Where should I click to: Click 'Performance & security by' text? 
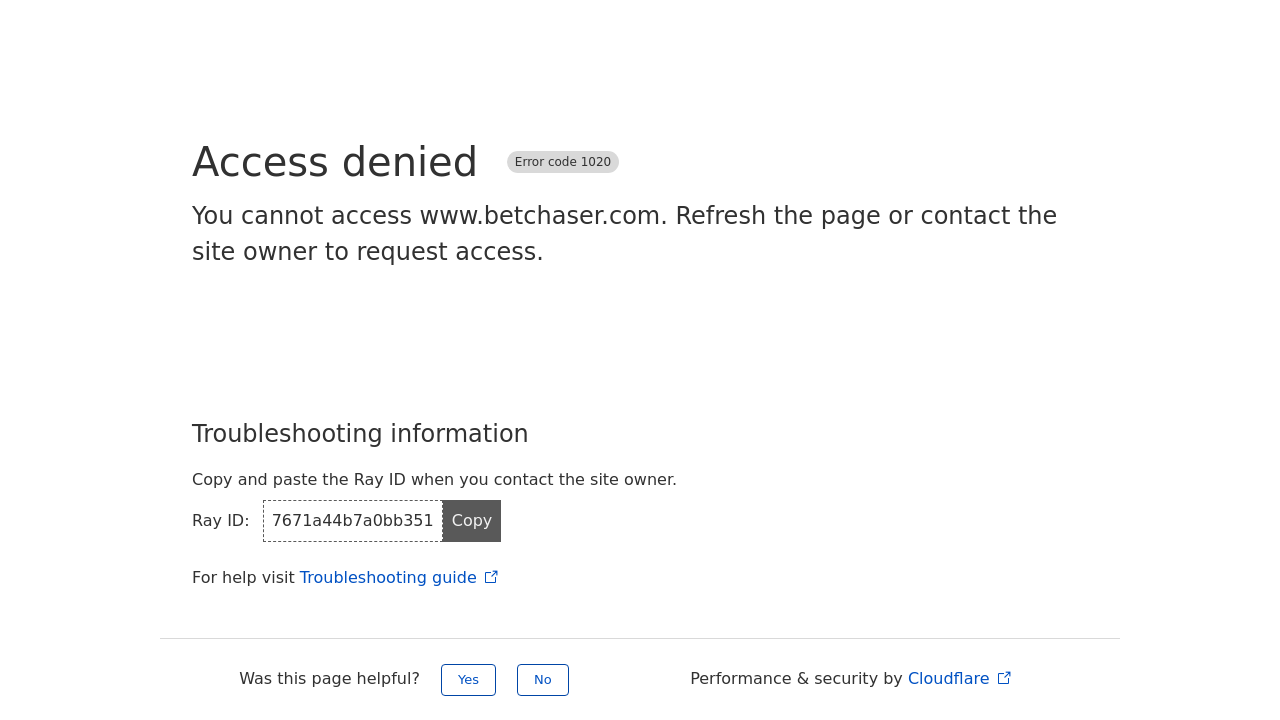pyautogui.click(x=796, y=679)
